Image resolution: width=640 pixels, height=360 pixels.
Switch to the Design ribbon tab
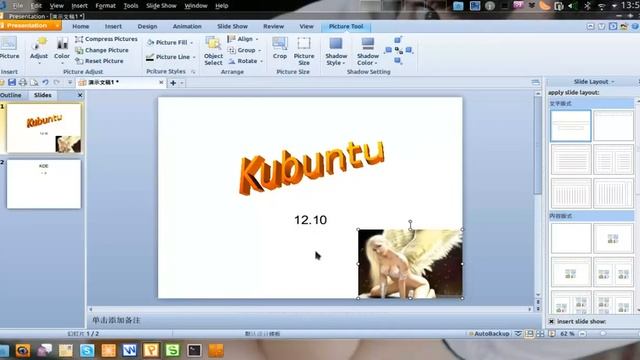pos(147,26)
